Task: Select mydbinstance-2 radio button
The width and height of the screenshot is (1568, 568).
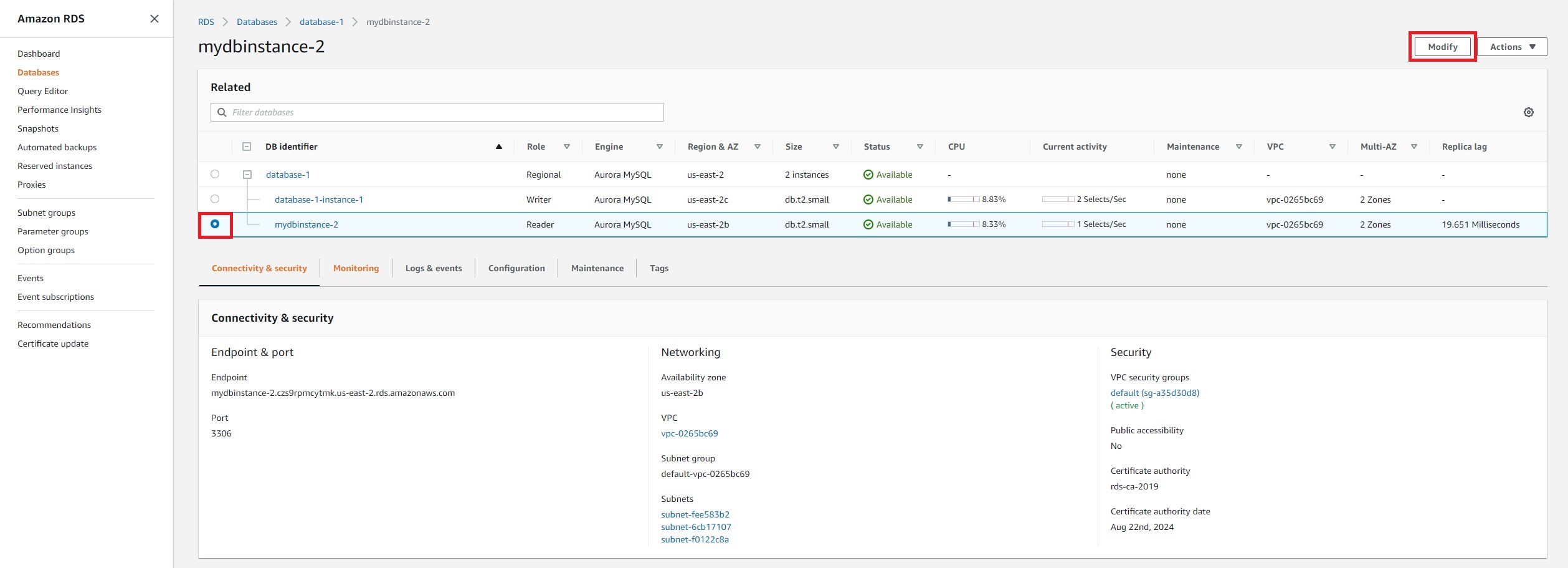Action: tap(215, 224)
